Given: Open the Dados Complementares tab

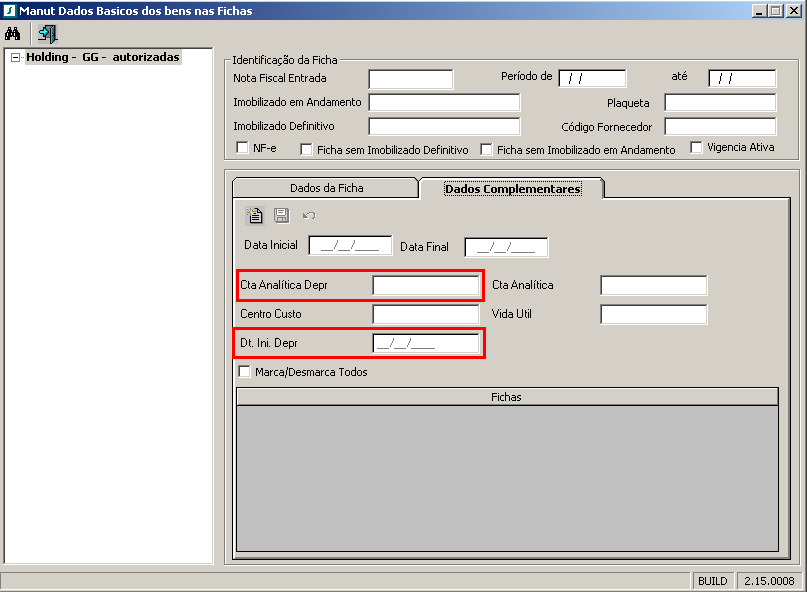Looking at the screenshot, I should click(x=512, y=188).
